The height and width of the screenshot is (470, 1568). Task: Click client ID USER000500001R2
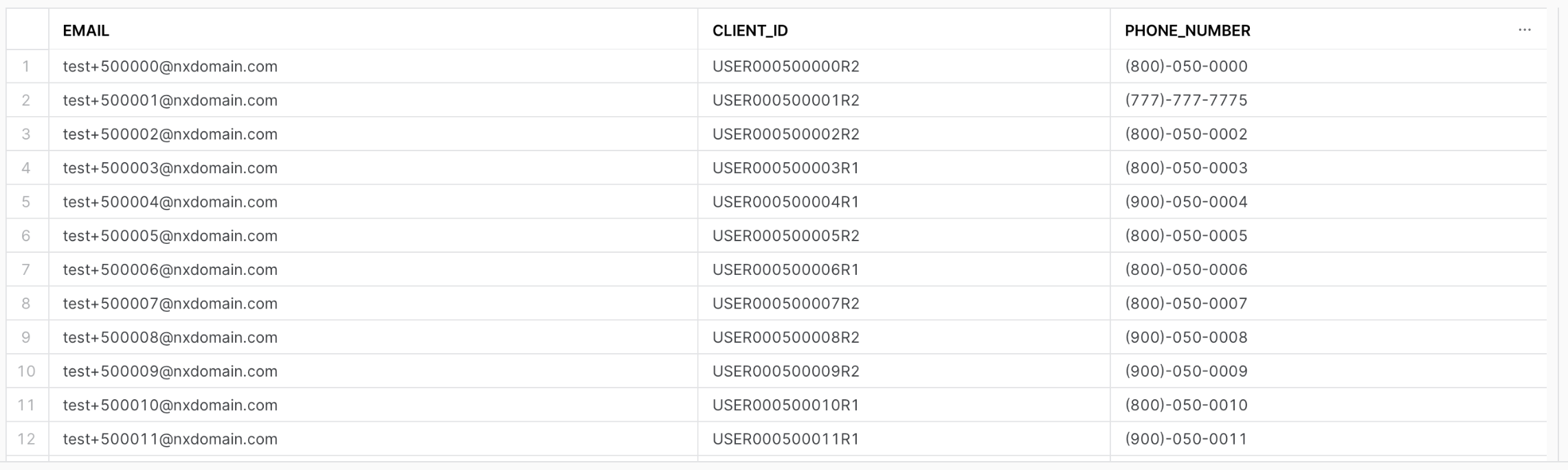[785, 100]
